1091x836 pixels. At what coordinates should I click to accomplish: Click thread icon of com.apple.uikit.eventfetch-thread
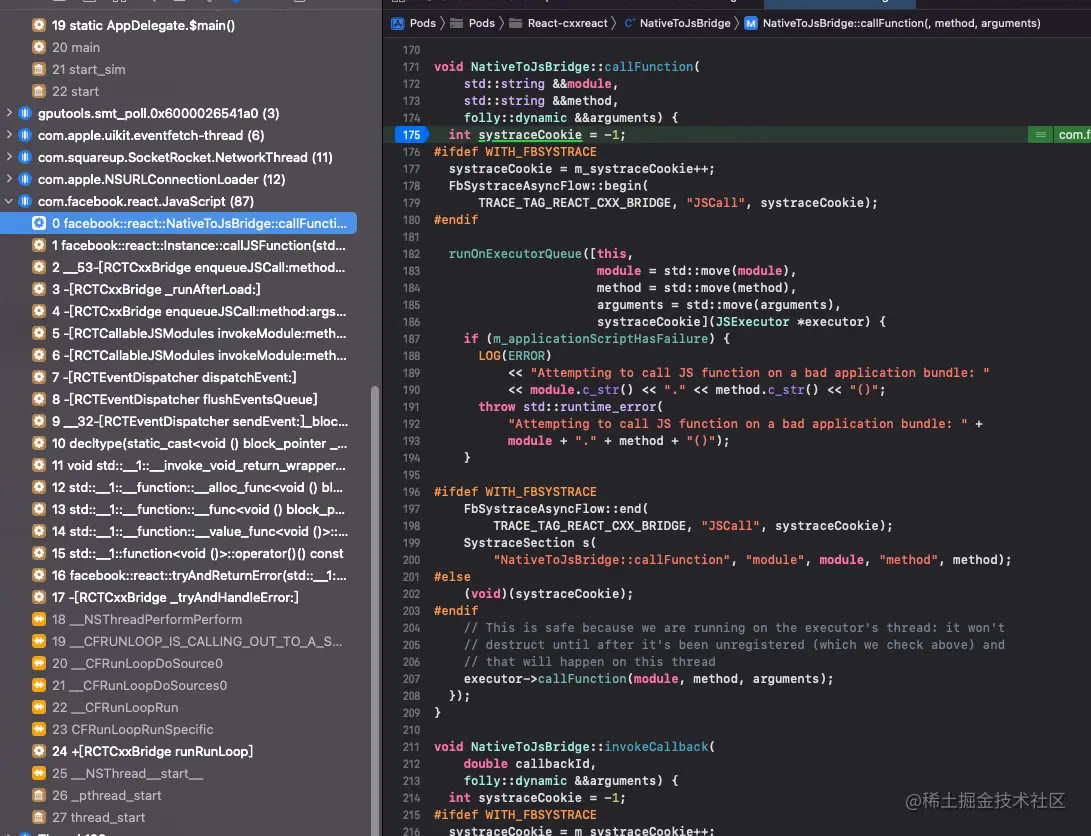click(x=25, y=135)
